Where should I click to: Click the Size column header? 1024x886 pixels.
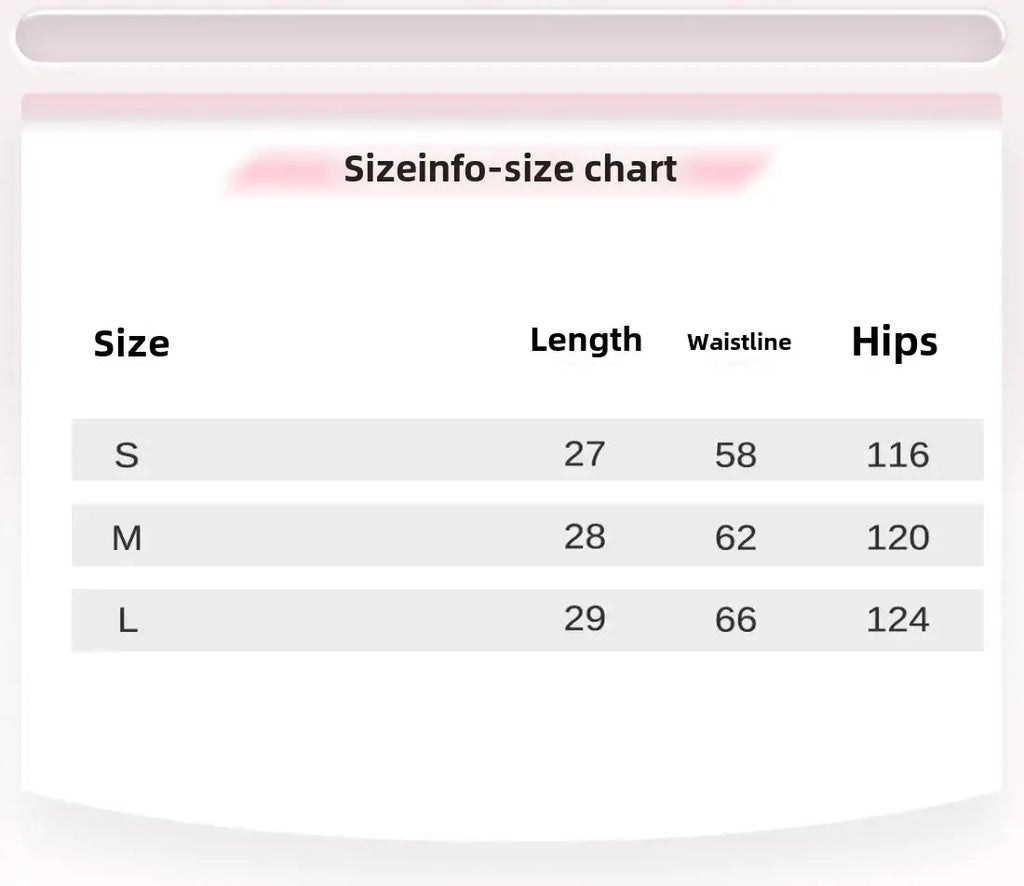[131, 344]
